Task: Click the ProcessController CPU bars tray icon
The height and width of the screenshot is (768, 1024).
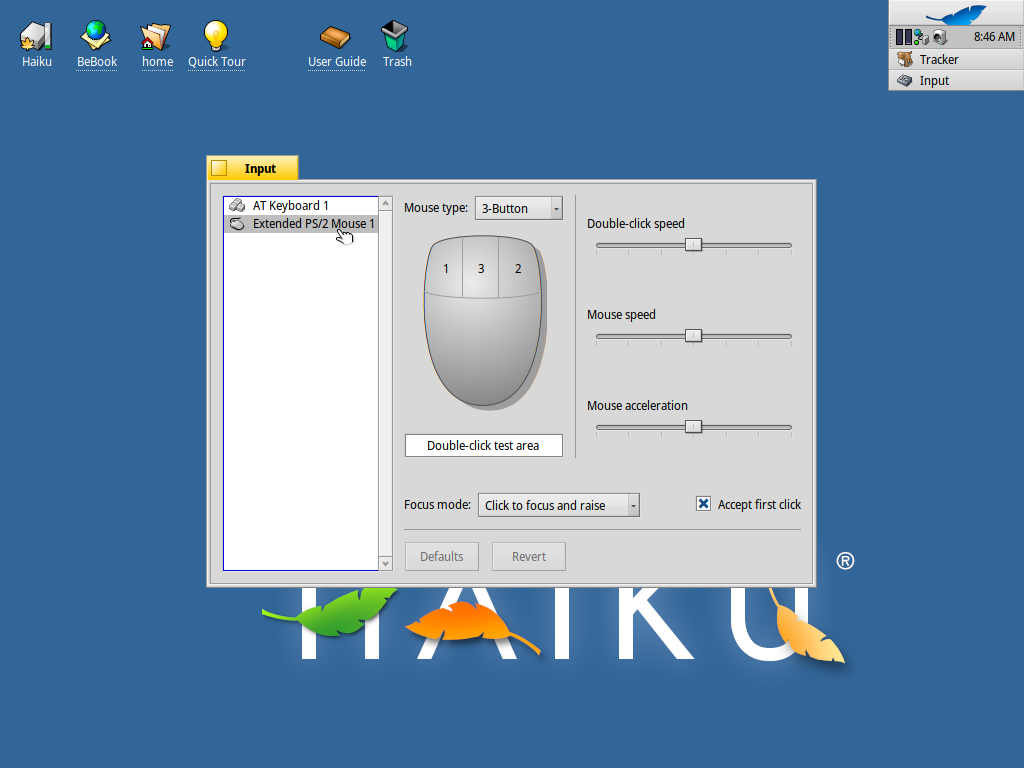Action: pos(903,37)
